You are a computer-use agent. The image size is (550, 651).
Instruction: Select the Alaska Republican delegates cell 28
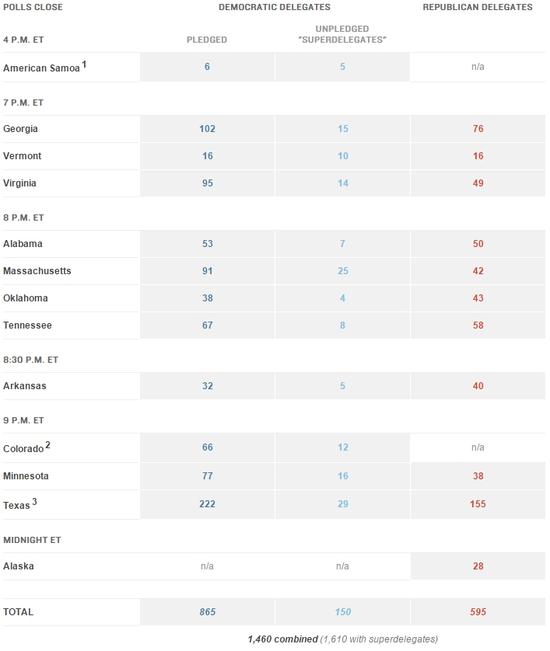478,566
